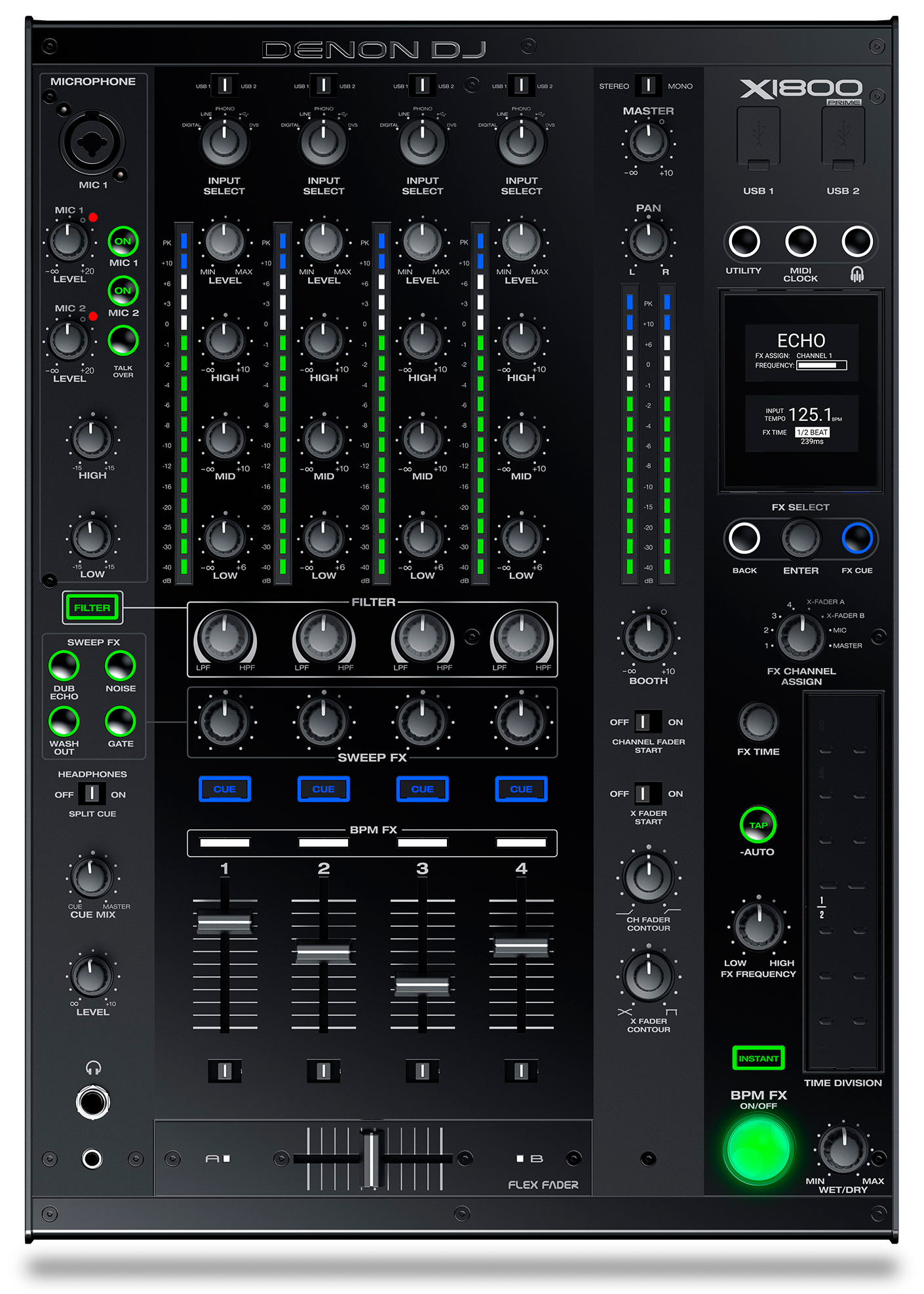Click the FX CHANNEL ASSIGN selector knob
This screenshot has height=1294, width=924.
pyautogui.click(x=800, y=636)
